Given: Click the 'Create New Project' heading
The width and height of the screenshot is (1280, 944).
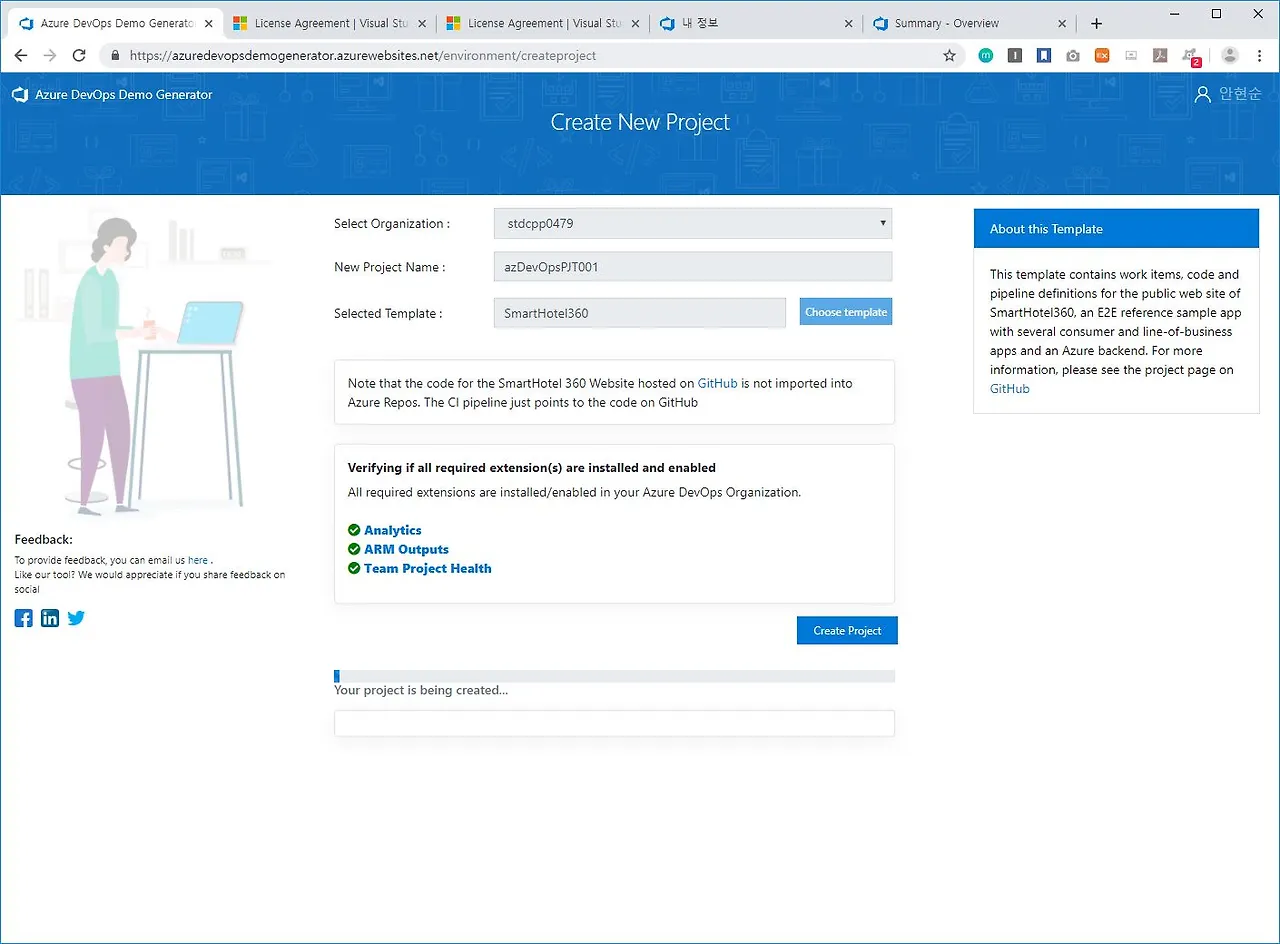Looking at the screenshot, I should point(640,122).
